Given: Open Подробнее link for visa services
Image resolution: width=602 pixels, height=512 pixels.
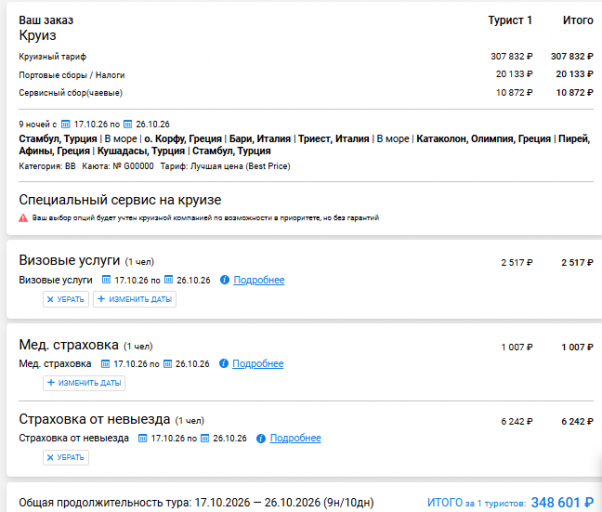Looking at the screenshot, I should pos(259,280).
